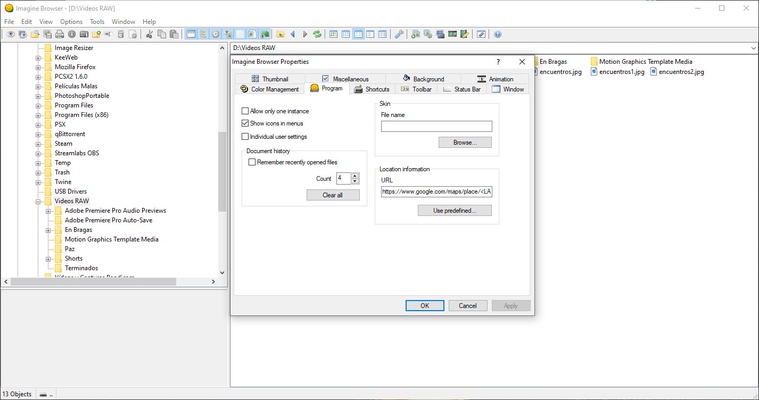This screenshot has width=759, height=400.
Task: Open the D:\Videos RAW path dropdown
Action: (x=751, y=48)
